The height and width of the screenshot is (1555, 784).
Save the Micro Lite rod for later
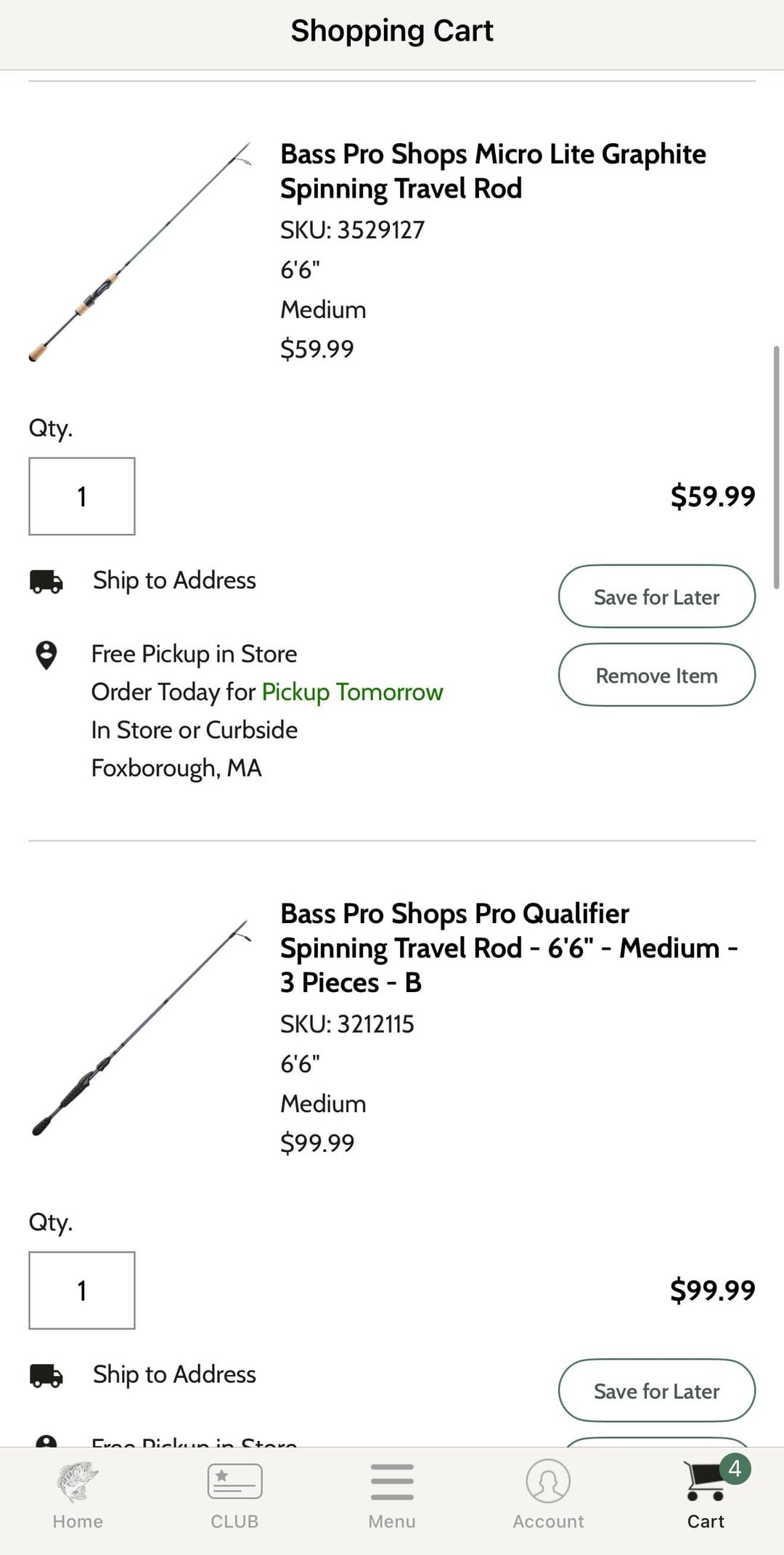[x=656, y=597]
